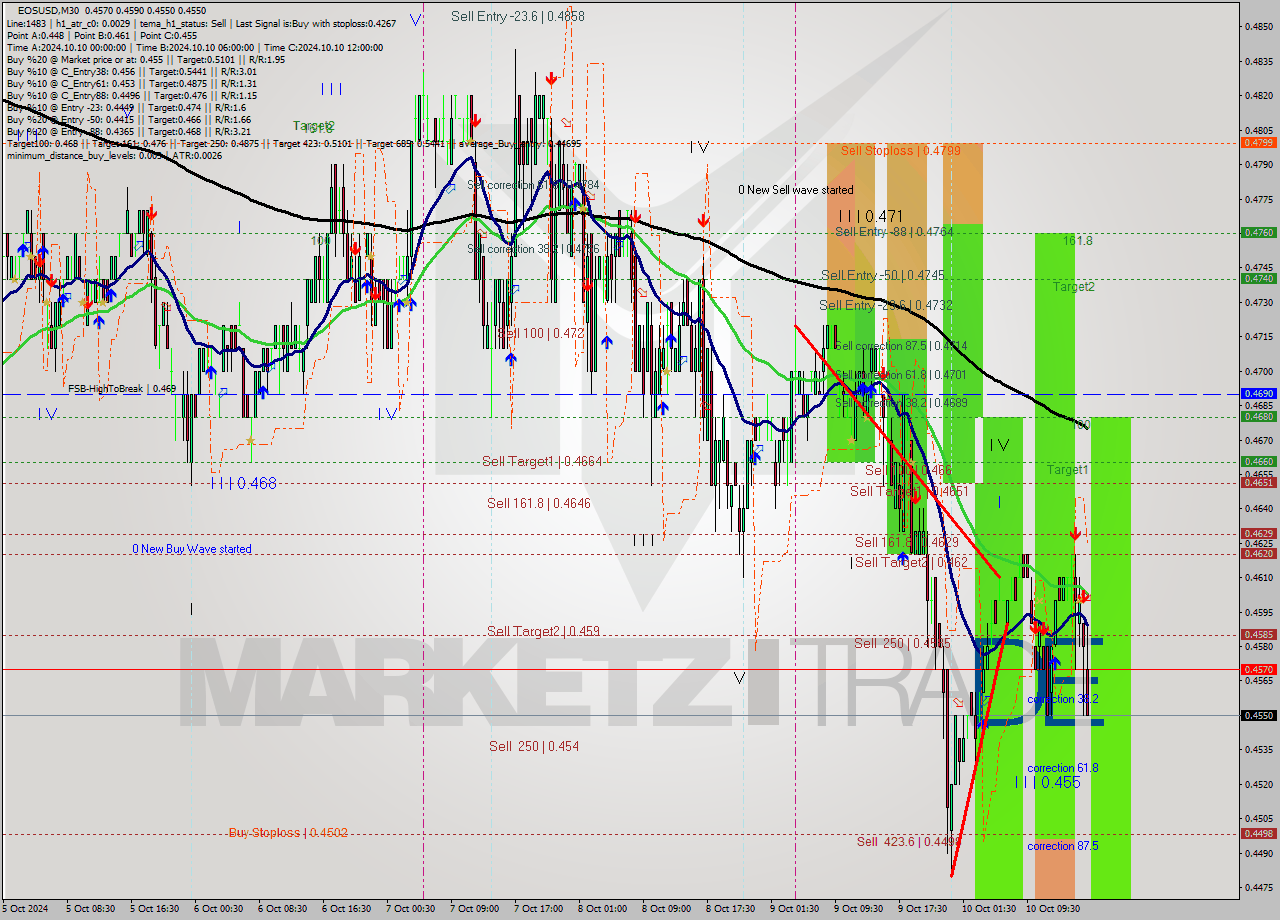Click the 'Sell 161.8 | 0.4646' label
Viewport: 1280px width, 920px height.
pos(539,503)
